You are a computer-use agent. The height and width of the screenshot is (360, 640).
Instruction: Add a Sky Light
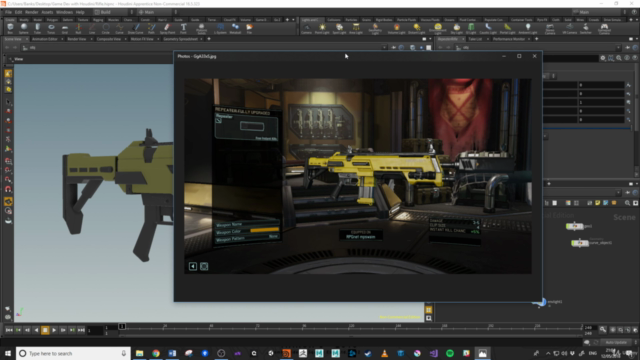pos(456,29)
